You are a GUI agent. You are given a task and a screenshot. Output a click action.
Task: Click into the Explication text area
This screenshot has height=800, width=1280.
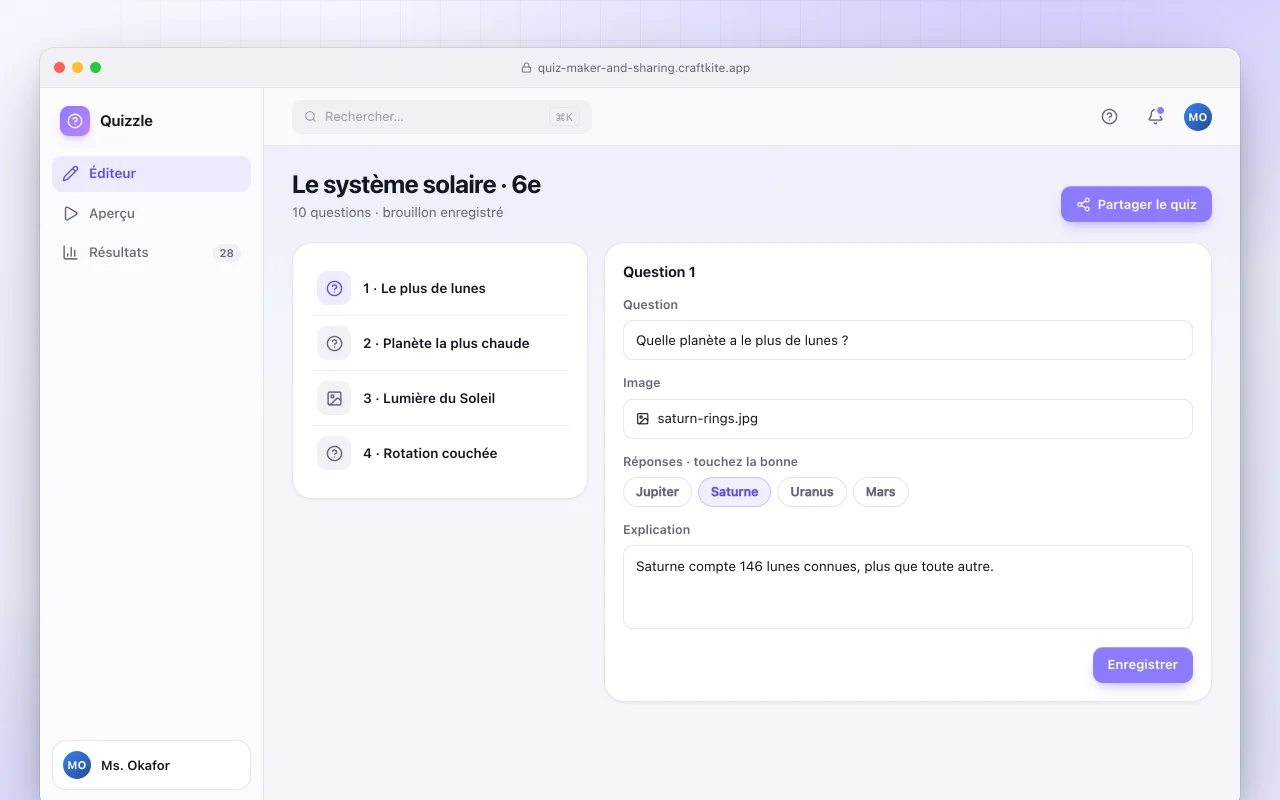click(x=908, y=587)
